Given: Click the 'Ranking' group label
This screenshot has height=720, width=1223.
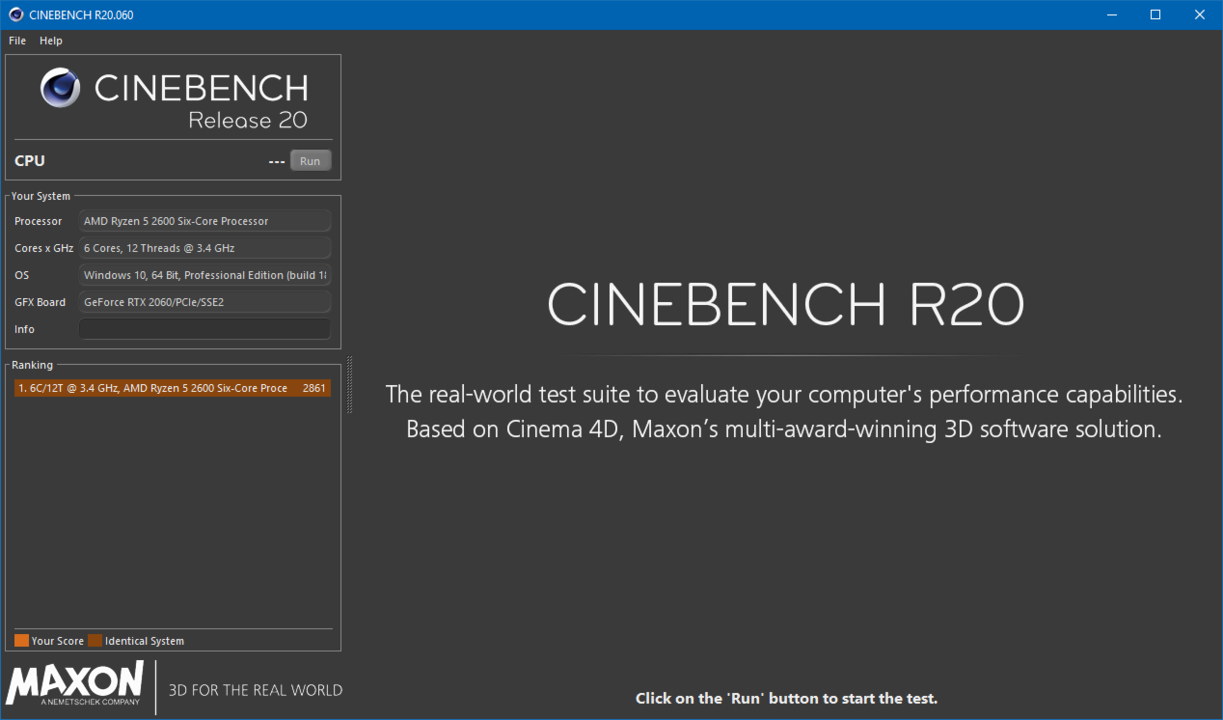Looking at the screenshot, I should coord(32,365).
